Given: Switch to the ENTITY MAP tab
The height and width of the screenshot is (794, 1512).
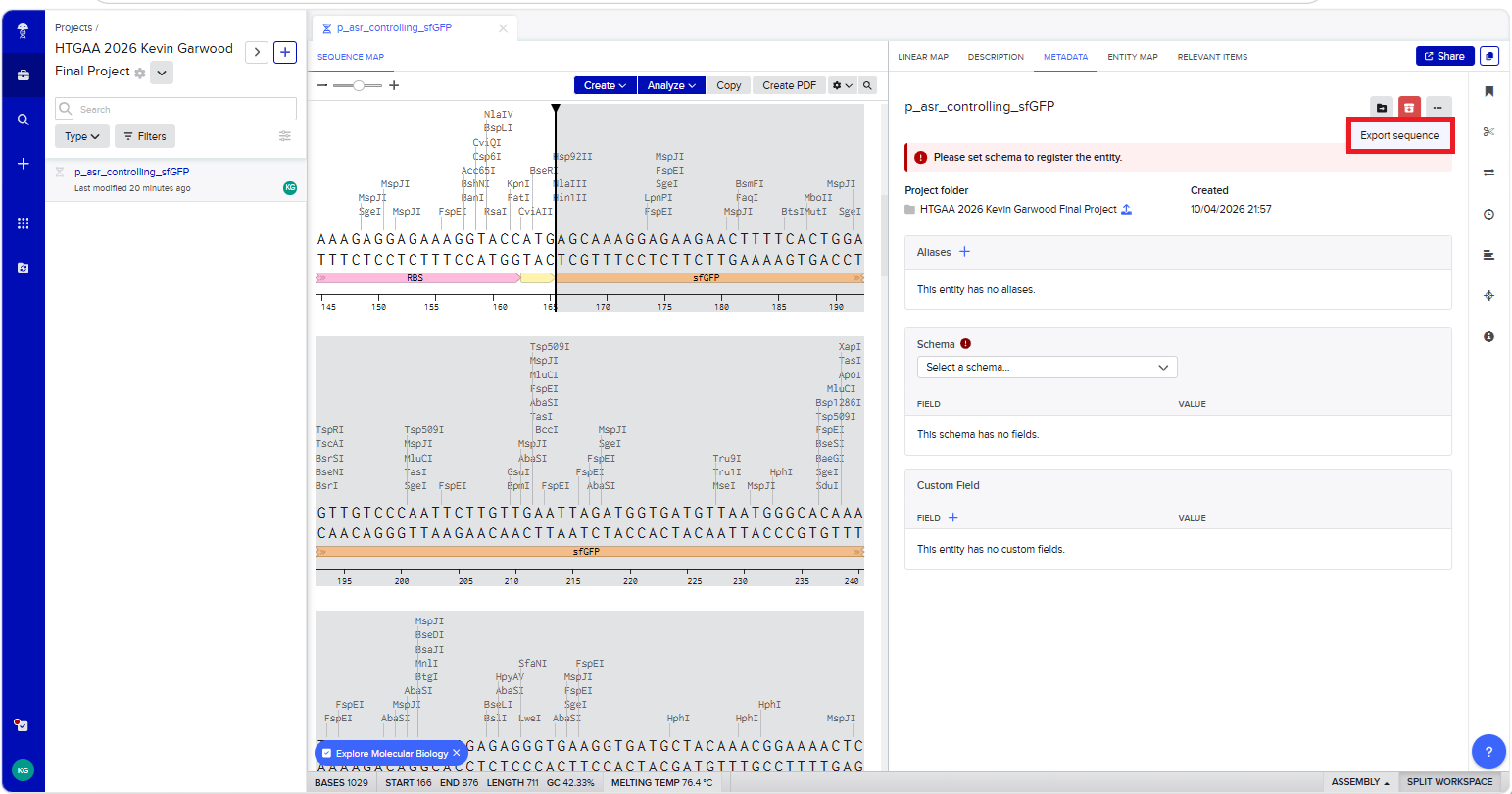Looking at the screenshot, I should point(1133,57).
